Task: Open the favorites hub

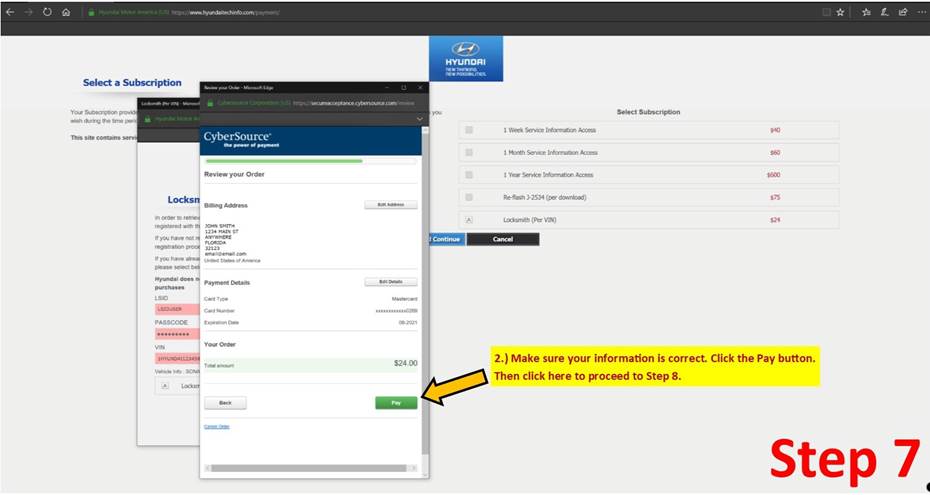Action: tap(867, 12)
